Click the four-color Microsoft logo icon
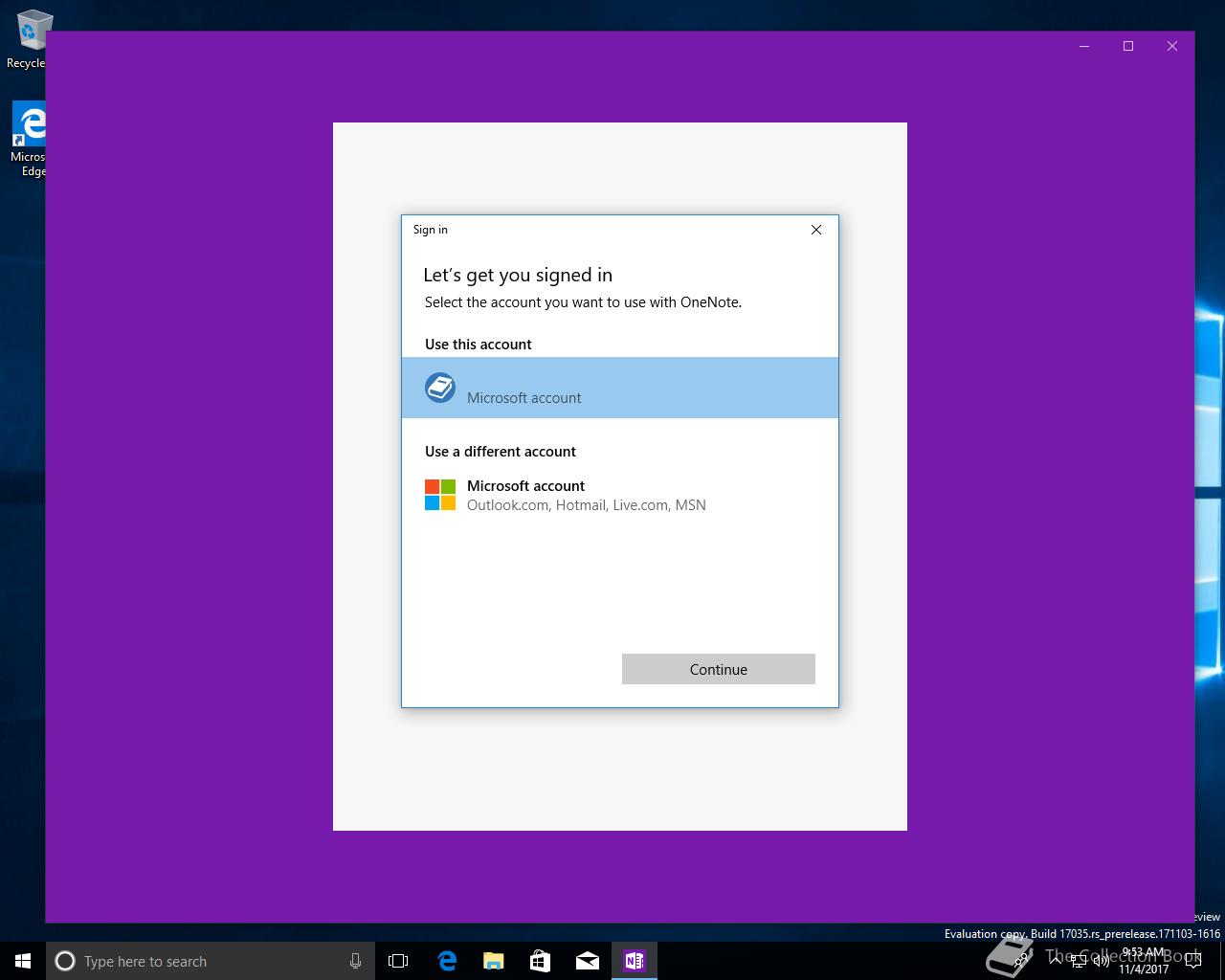The image size is (1225, 980). (x=440, y=495)
